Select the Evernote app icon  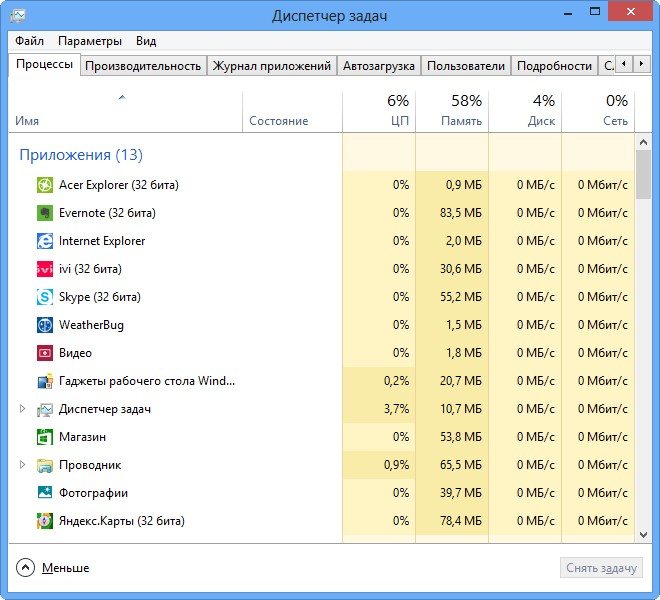[x=45, y=213]
